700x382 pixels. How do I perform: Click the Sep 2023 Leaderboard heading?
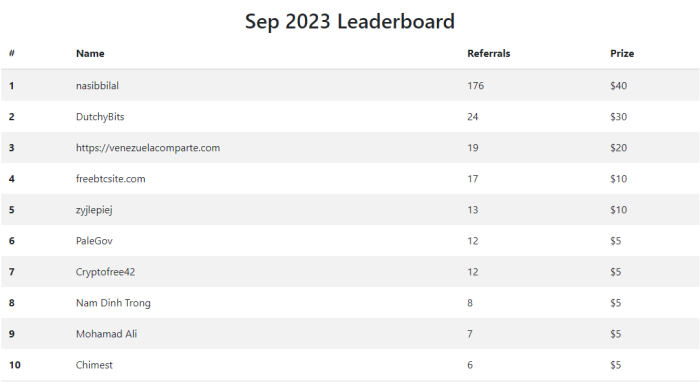click(350, 22)
